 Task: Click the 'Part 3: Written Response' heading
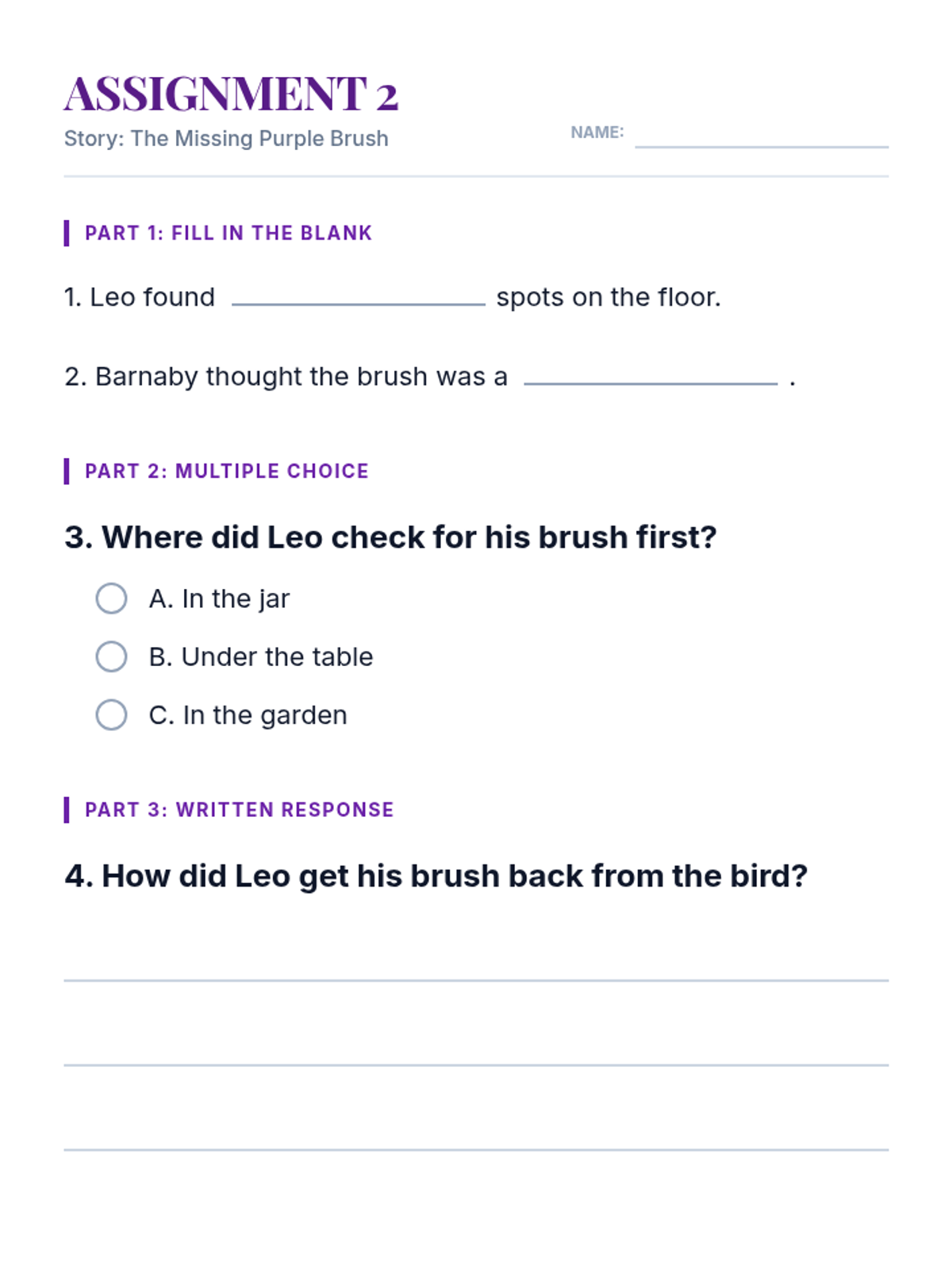(240, 810)
